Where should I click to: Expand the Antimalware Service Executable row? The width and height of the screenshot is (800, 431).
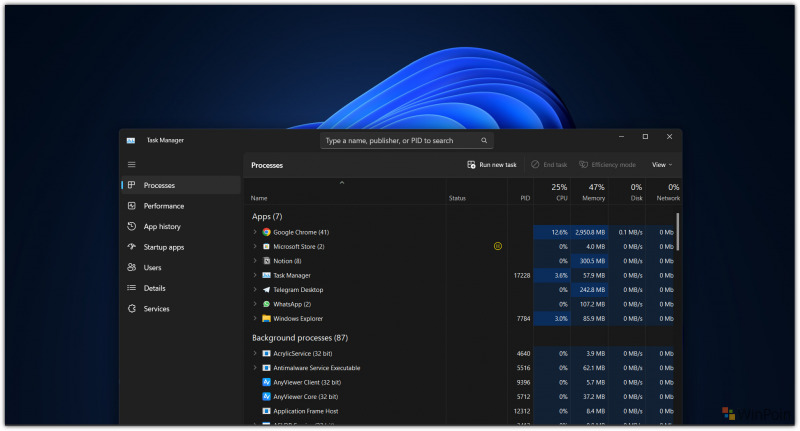[x=255, y=368]
